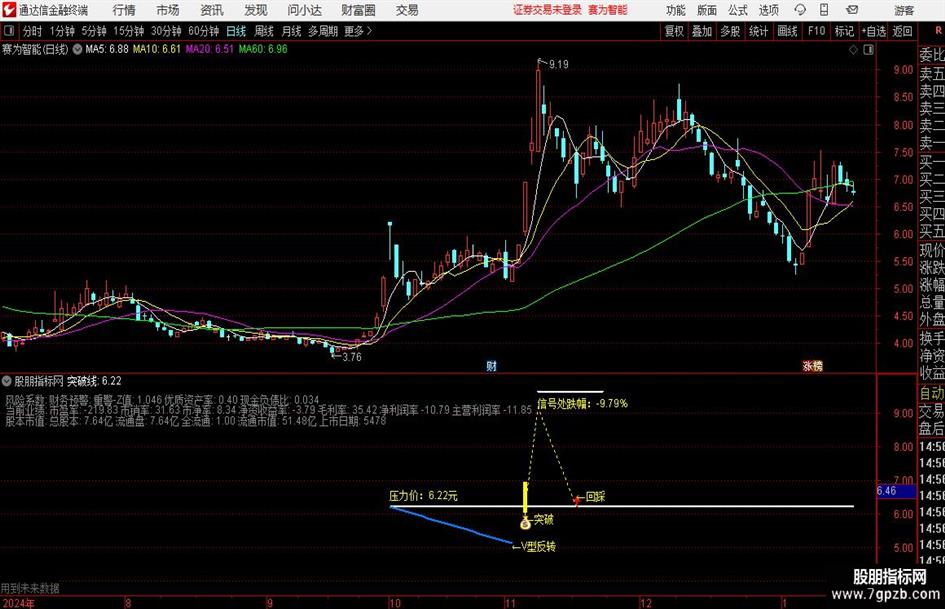
Task: Open the F10 company info
Action: [817, 31]
